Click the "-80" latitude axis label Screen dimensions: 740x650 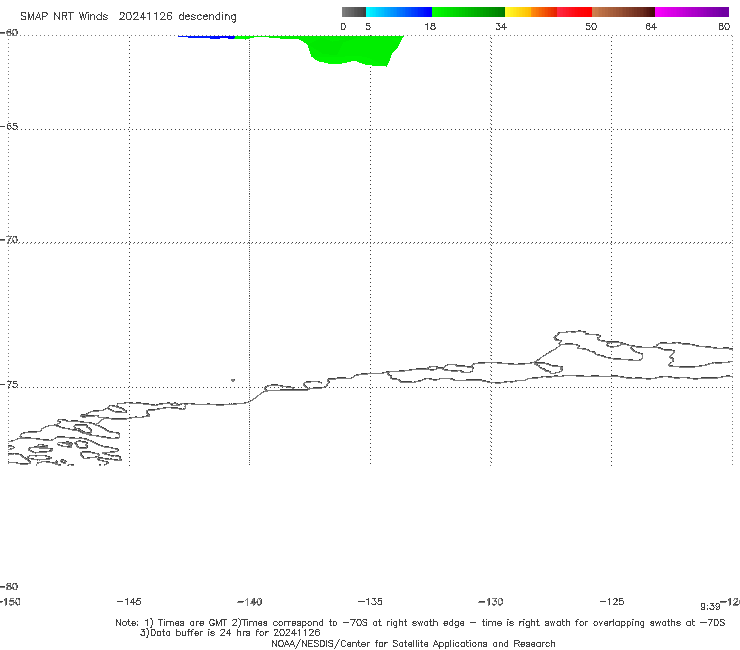9,586
